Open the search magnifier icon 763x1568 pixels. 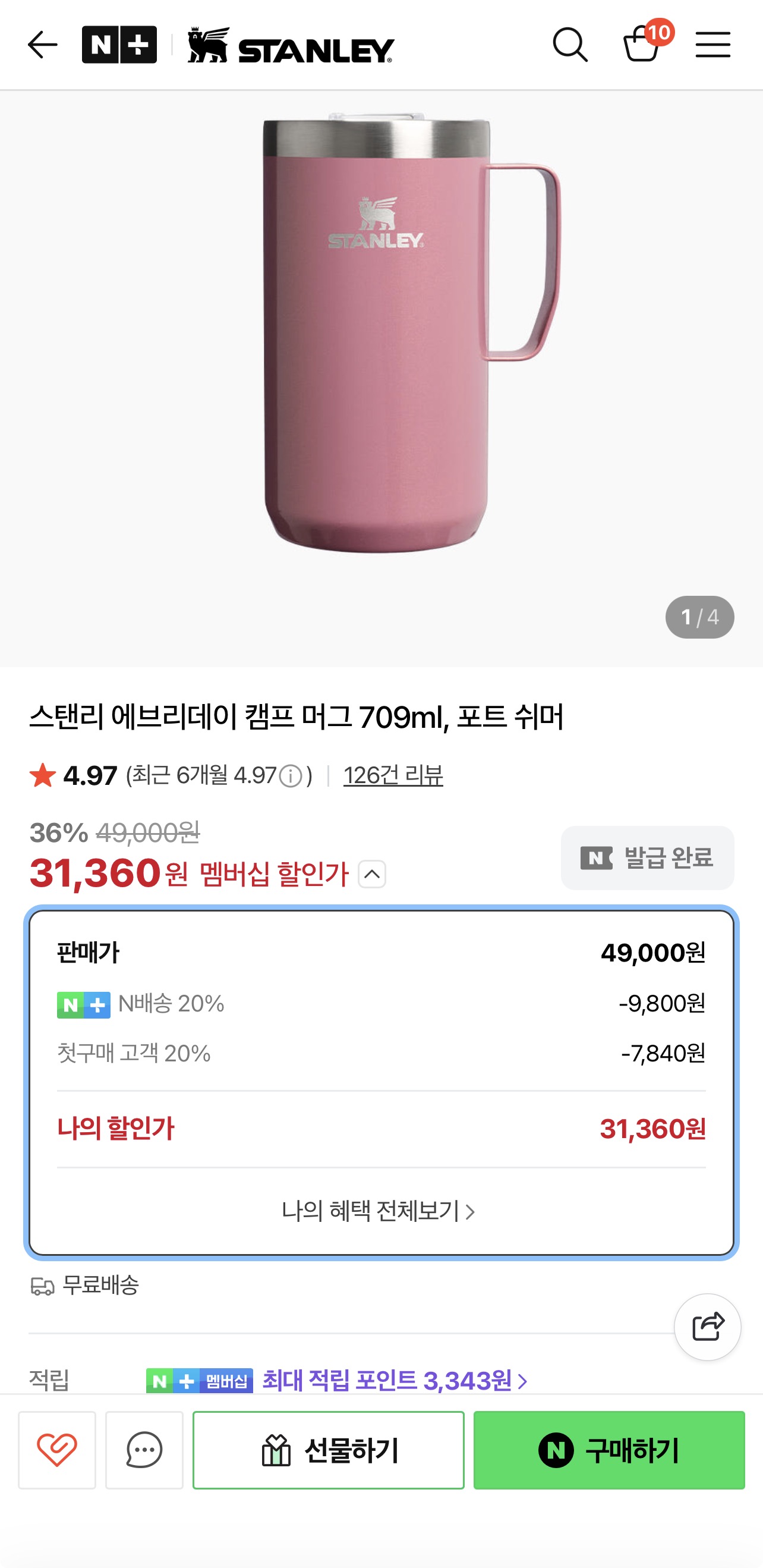pos(570,45)
